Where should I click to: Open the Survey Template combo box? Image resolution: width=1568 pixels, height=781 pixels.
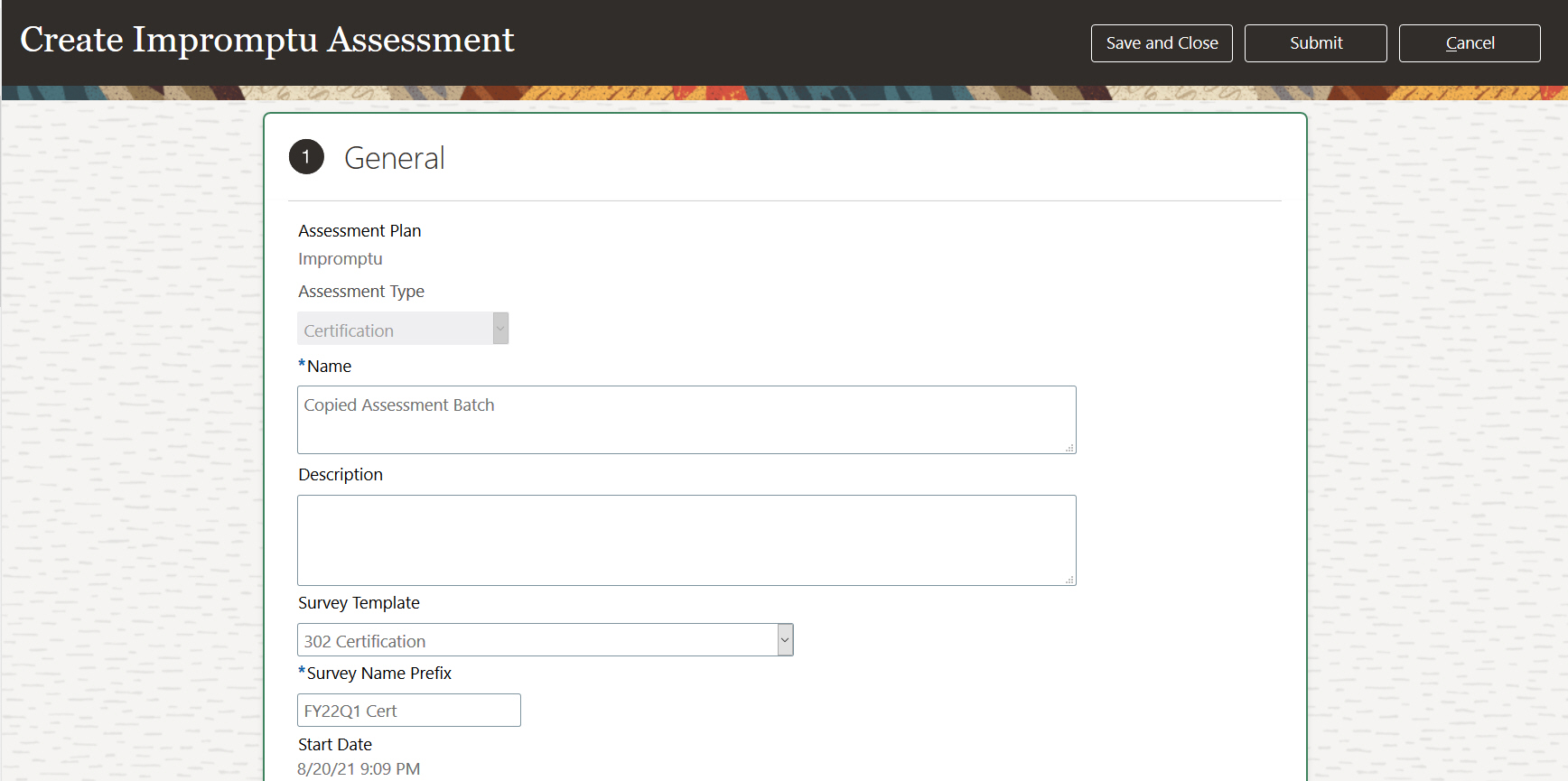pos(537,640)
